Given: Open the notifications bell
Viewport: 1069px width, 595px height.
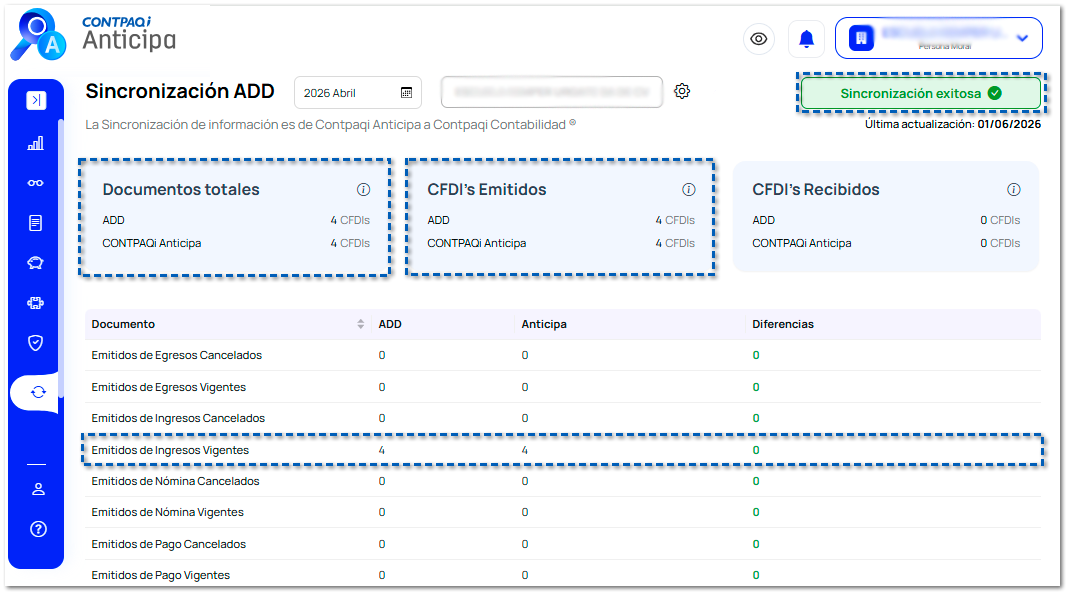Looking at the screenshot, I should (x=807, y=39).
